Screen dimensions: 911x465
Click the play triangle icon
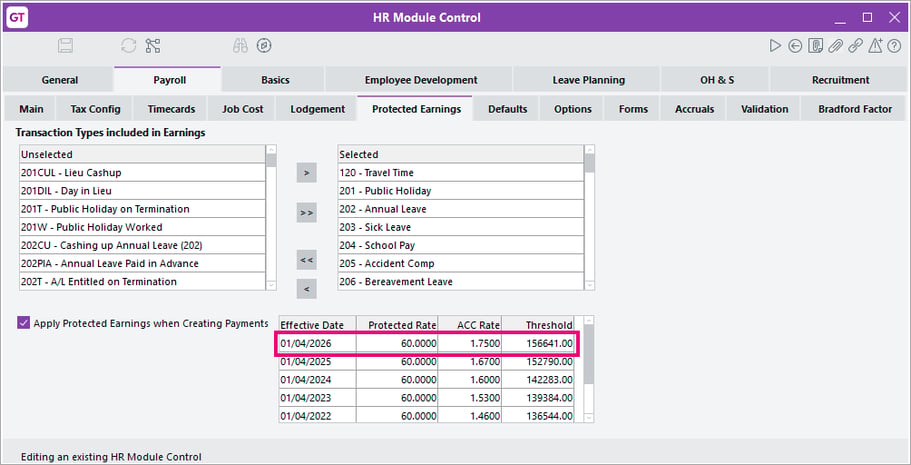pyautogui.click(x=774, y=46)
